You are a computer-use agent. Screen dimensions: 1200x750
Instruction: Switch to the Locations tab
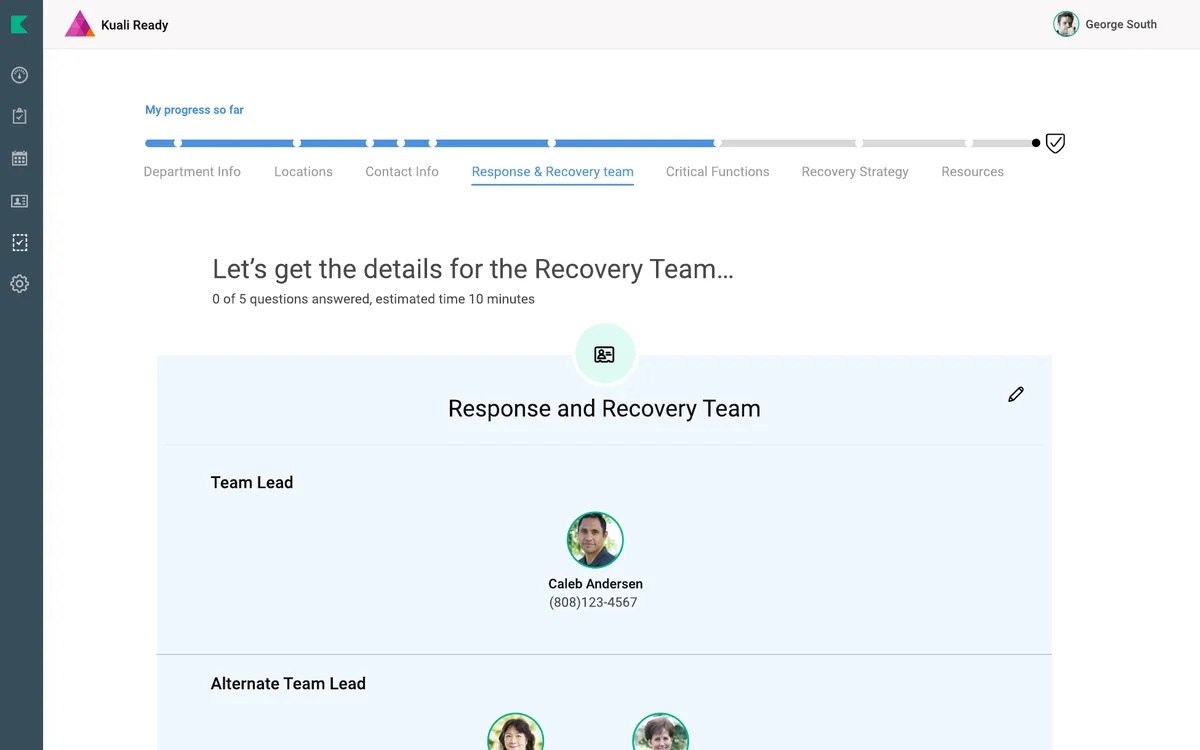click(303, 172)
